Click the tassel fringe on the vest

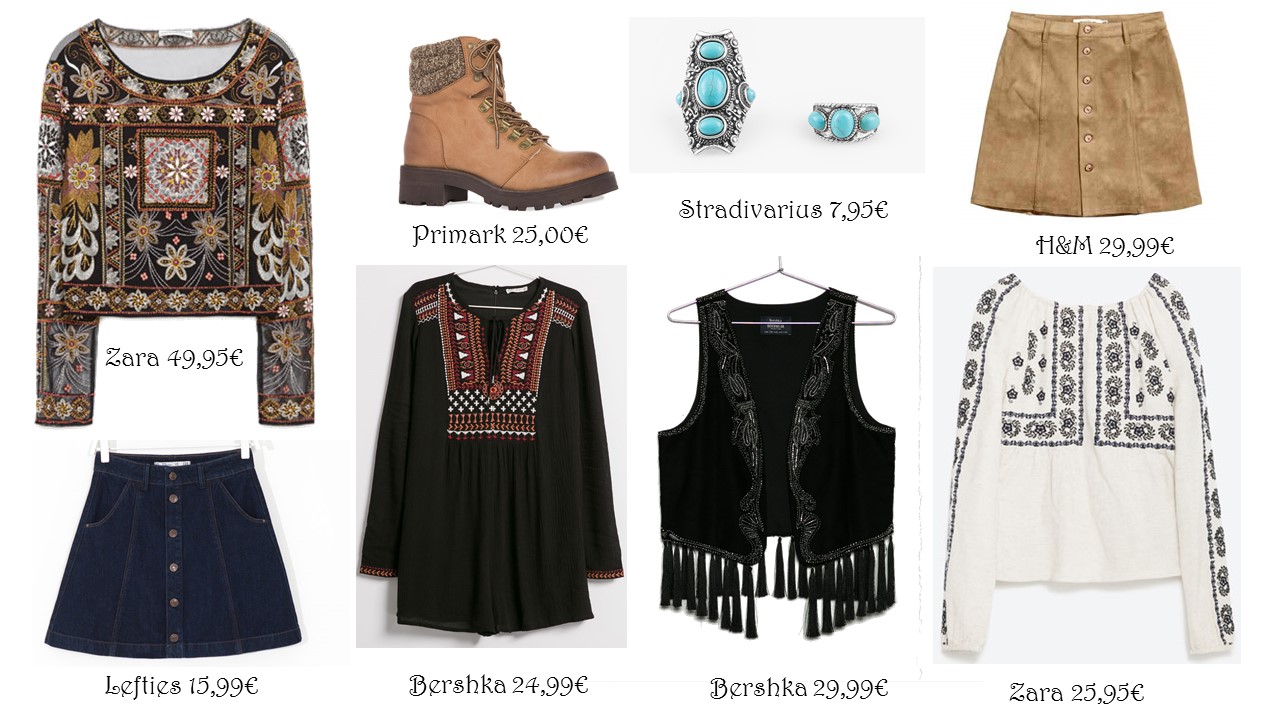click(777, 592)
